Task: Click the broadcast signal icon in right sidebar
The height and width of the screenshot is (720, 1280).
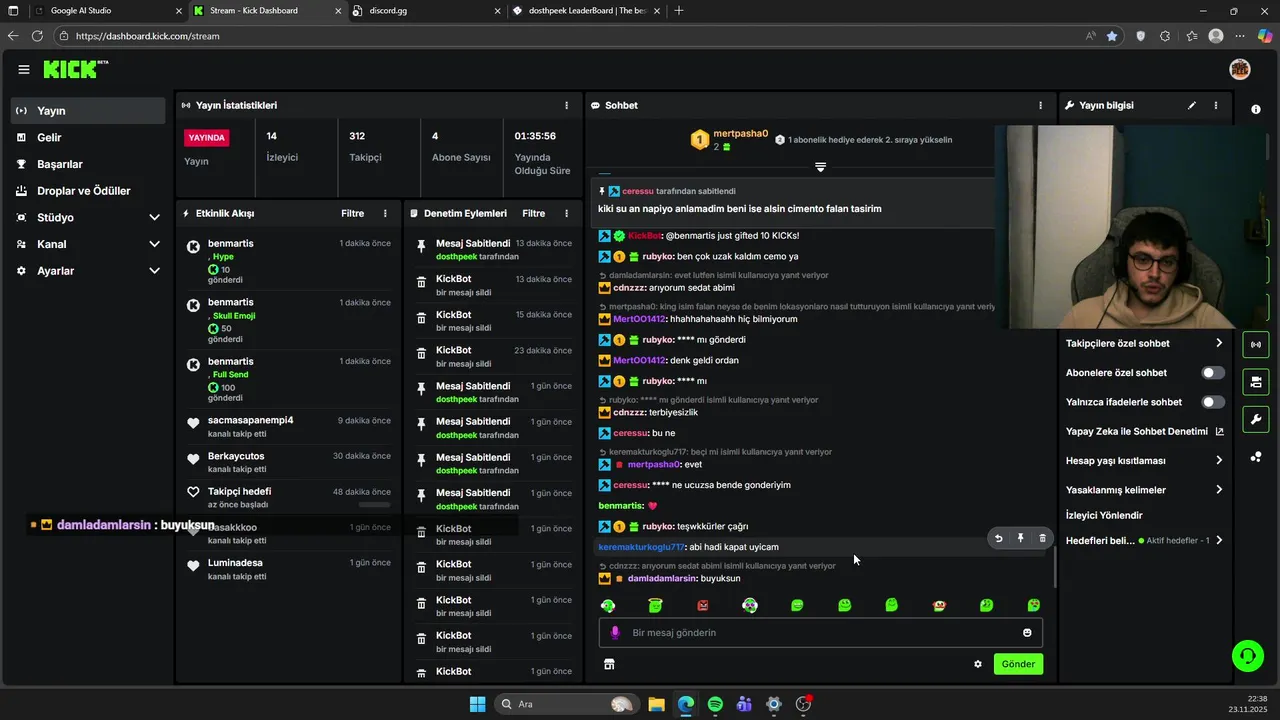Action: pyautogui.click(x=1256, y=345)
